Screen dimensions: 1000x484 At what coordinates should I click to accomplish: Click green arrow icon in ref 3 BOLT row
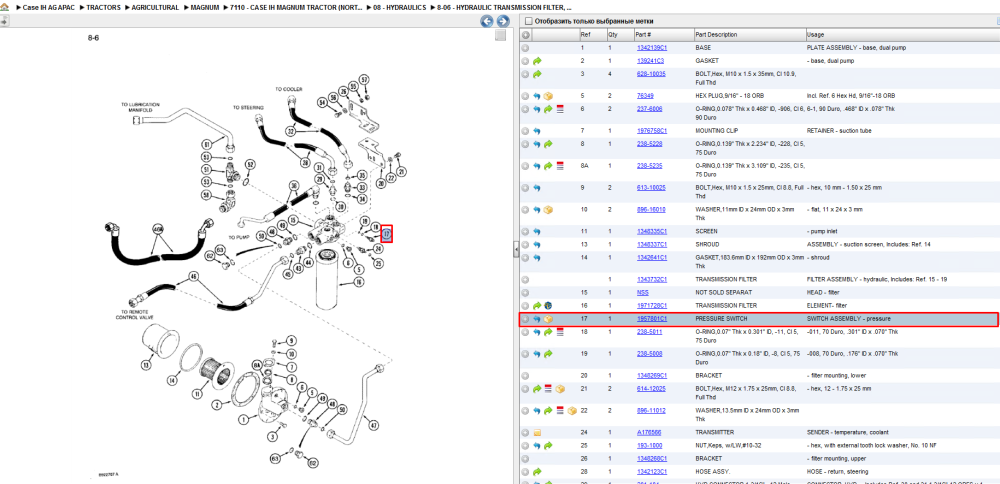[537, 75]
